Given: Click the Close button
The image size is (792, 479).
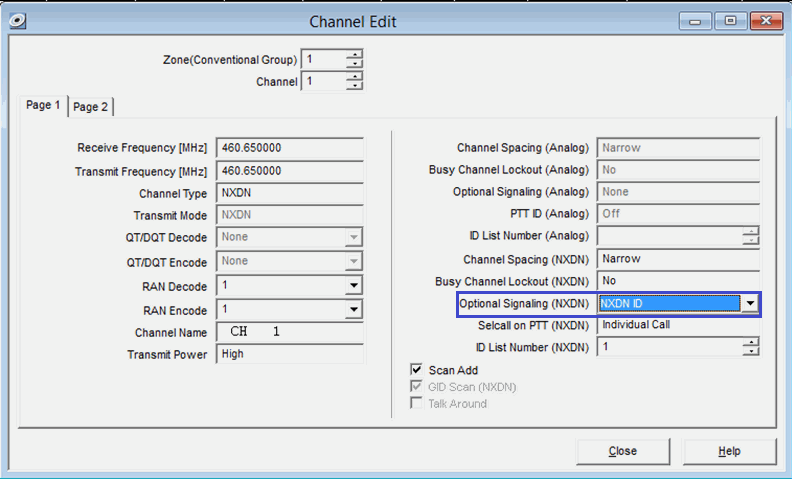Looking at the screenshot, I should (x=623, y=451).
